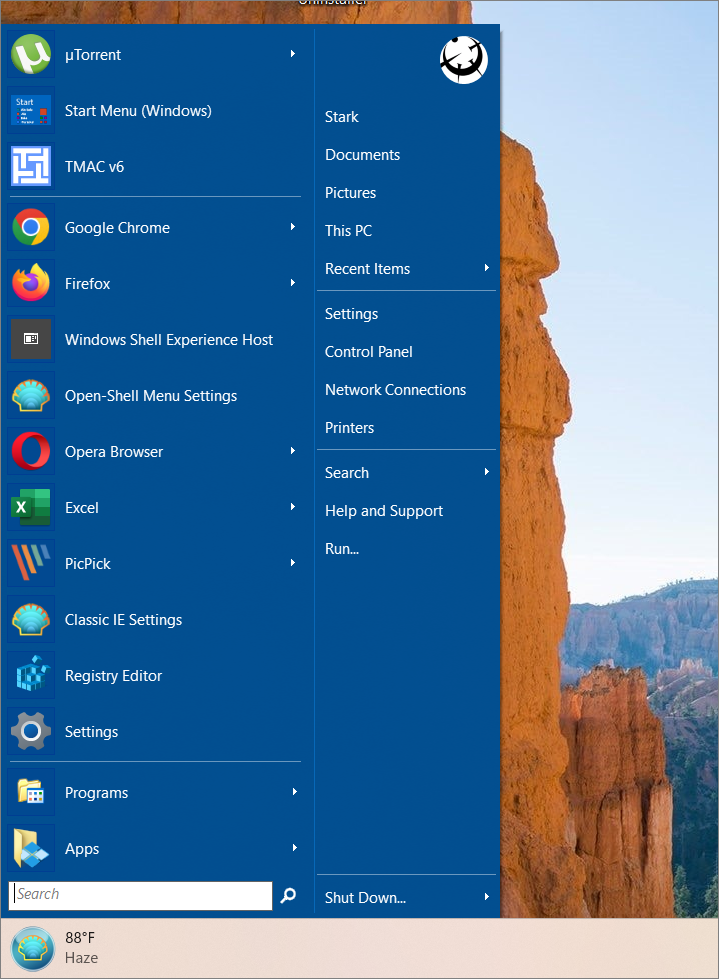The width and height of the screenshot is (719, 979).
Task: Click the Open-Shell start button on taskbar
Action: click(x=31, y=948)
